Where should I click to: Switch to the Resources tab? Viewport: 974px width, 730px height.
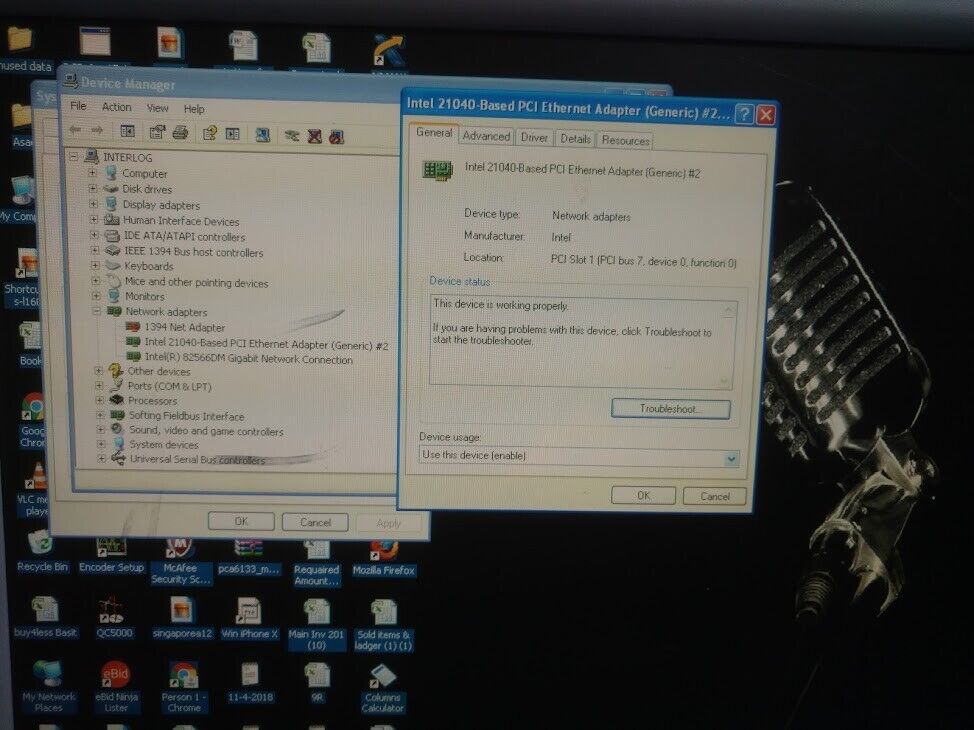click(625, 140)
